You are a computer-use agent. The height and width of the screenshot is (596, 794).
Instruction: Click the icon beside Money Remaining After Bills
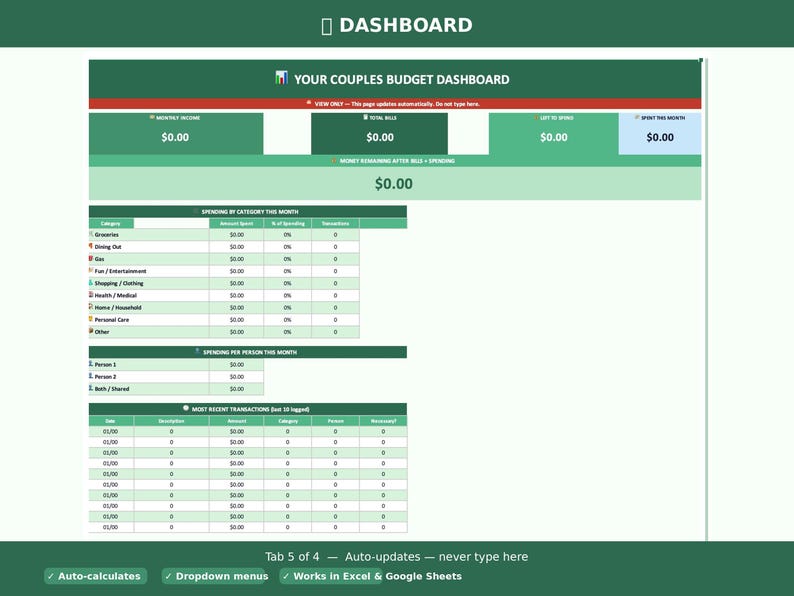click(x=334, y=161)
